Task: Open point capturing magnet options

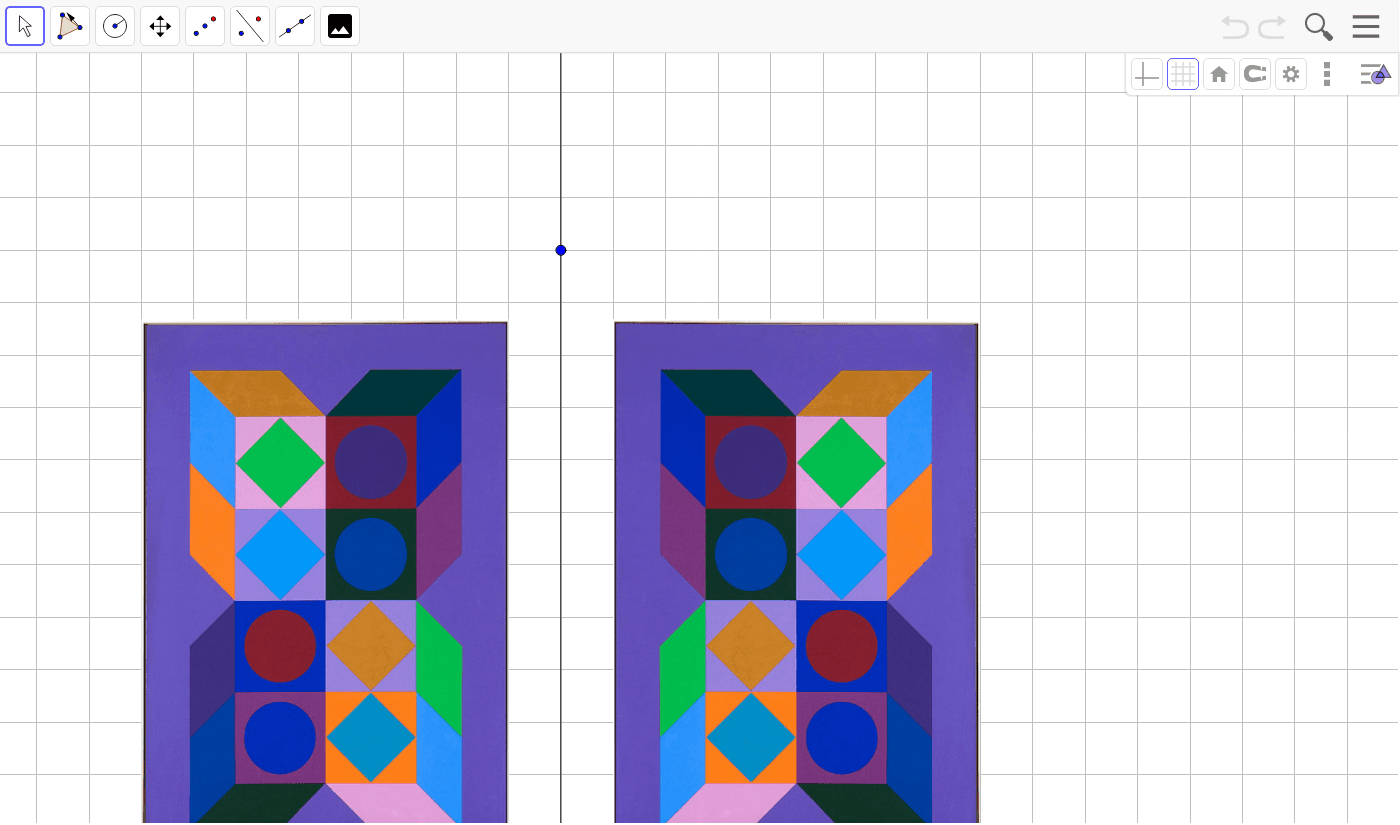Action: (x=1255, y=74)
